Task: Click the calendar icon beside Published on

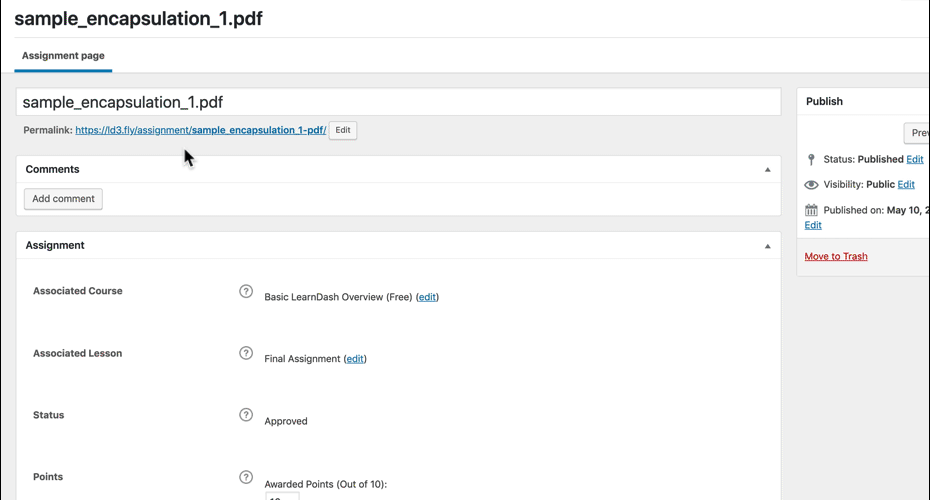Action: pyautogui.click(x=811, y=211)
